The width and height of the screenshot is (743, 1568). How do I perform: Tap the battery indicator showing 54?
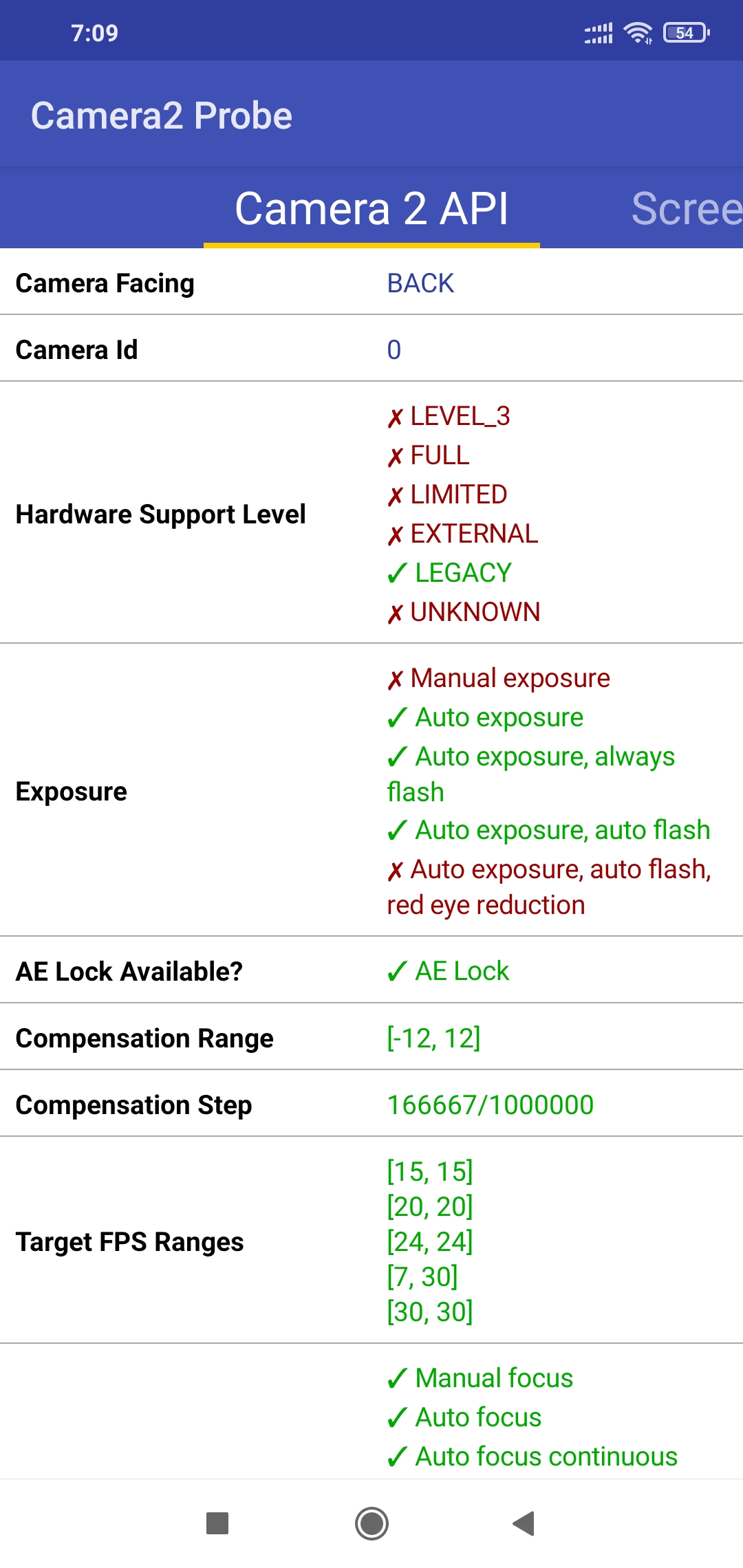[x=685, y=32]
